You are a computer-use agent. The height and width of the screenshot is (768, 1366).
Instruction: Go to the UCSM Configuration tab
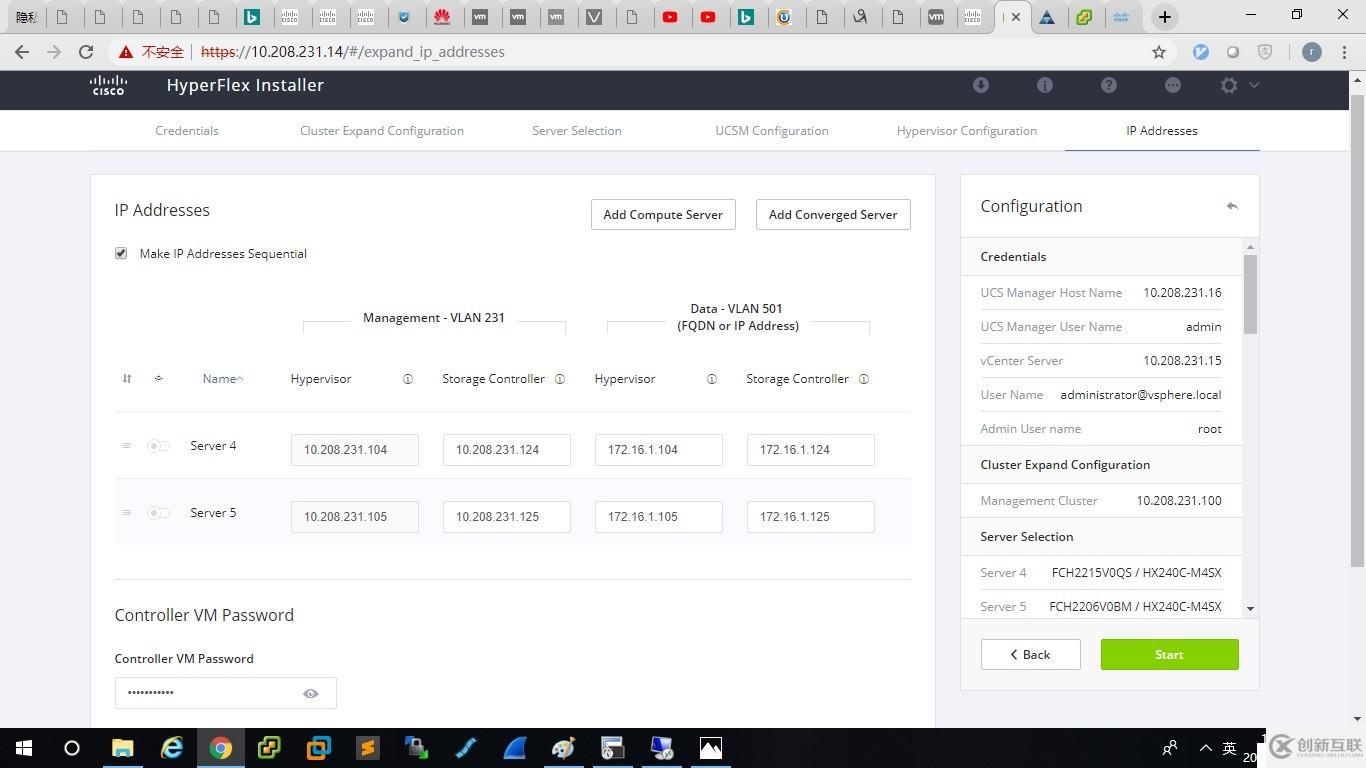[x=772, y=131]
